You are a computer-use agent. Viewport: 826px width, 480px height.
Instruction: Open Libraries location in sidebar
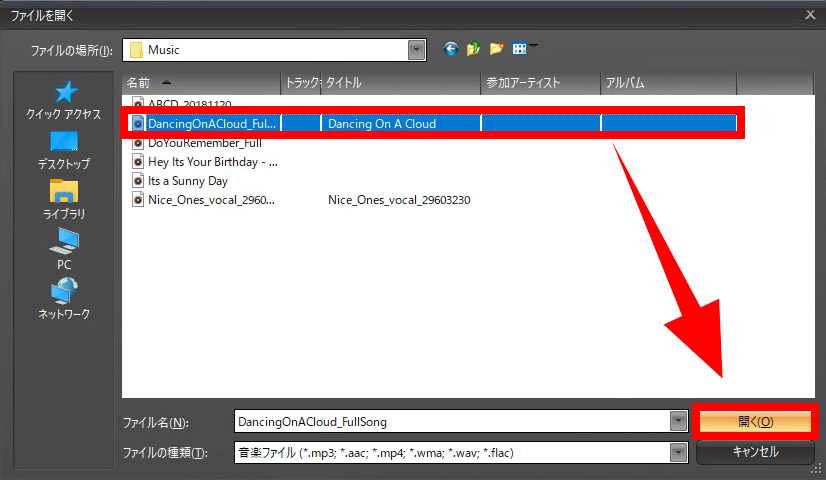[x=64, y=199]
